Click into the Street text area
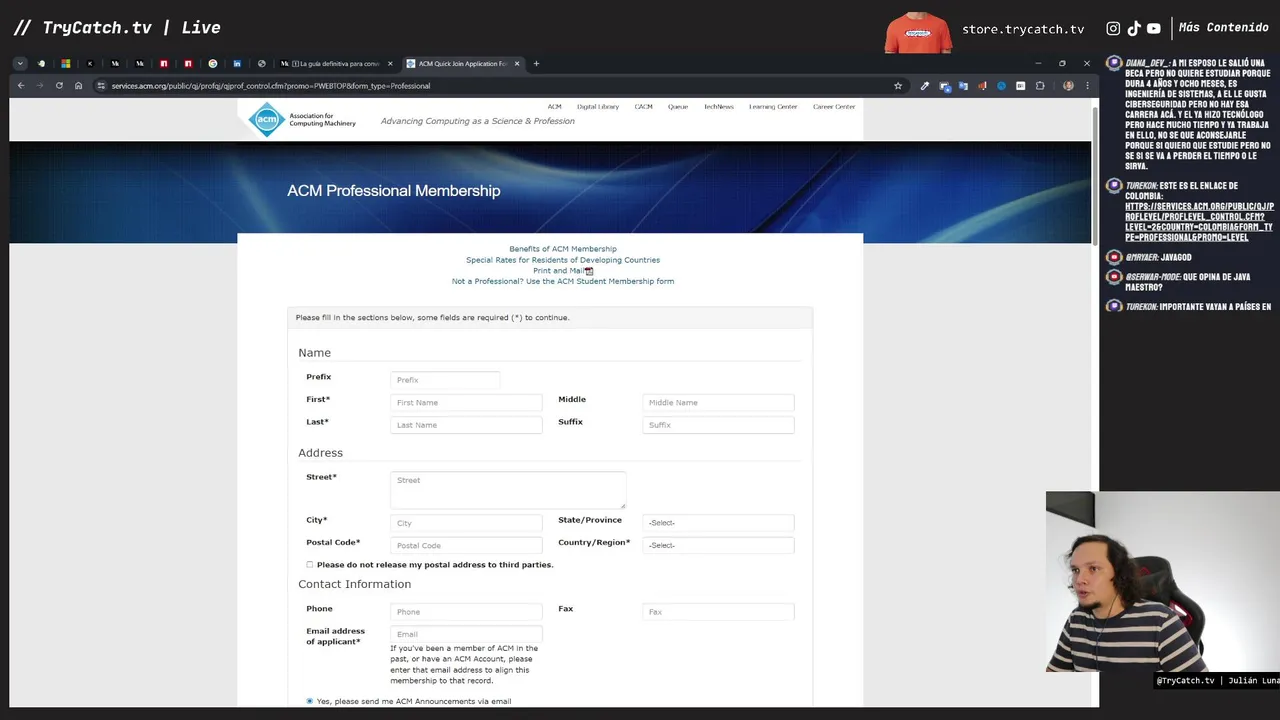This screenshot has width=1280, height=720. pyautogui.click(x=508, y=490)
